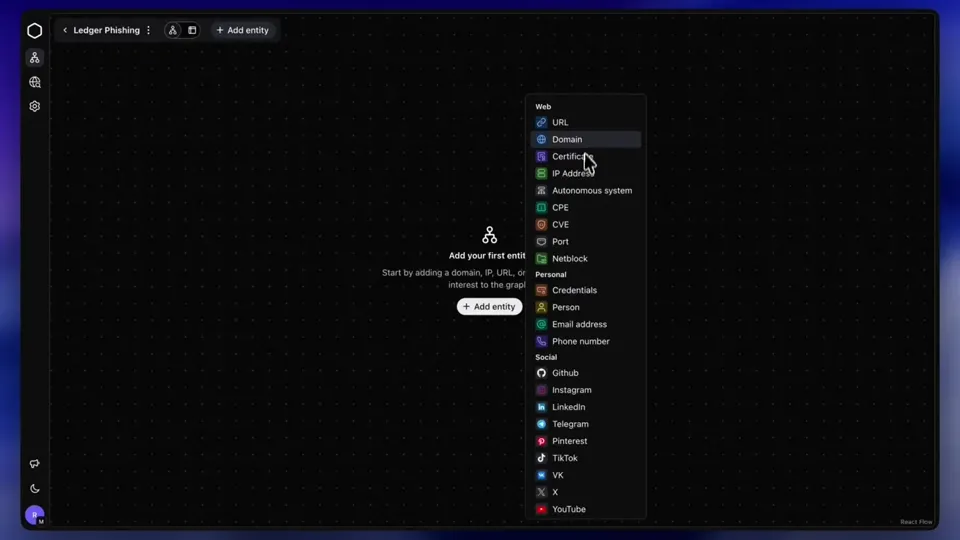960x540 pixels.
Task: Pick Person under Personal
Action: pos(586,307)
